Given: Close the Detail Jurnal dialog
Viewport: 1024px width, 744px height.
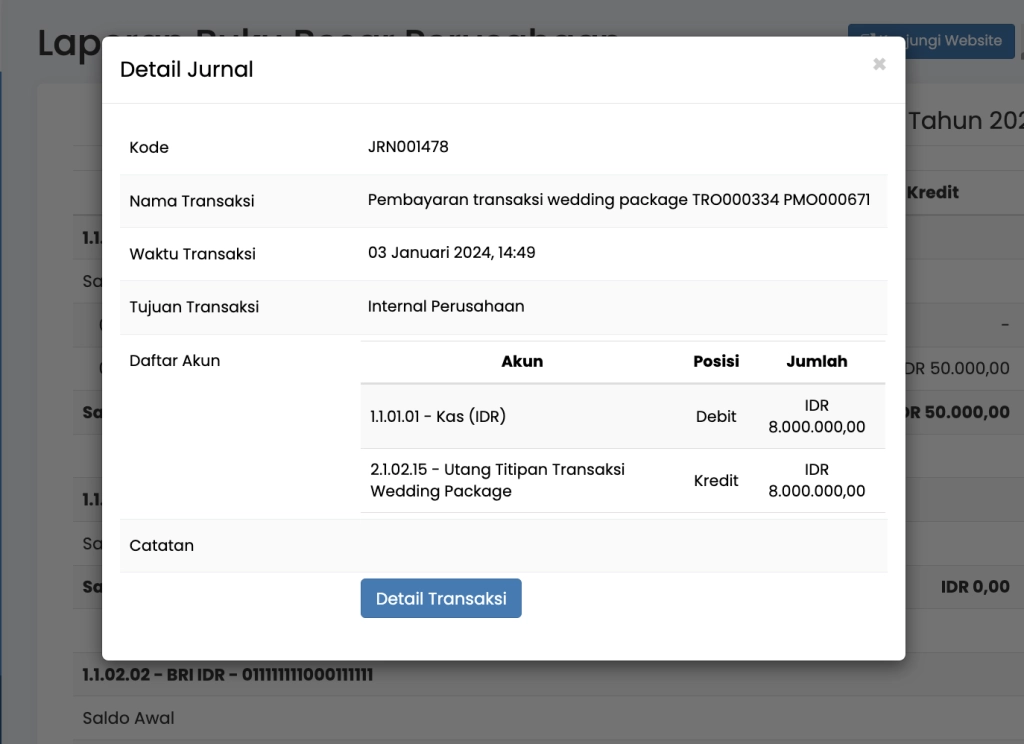Looking at the screenshot, I should [879, 65].
